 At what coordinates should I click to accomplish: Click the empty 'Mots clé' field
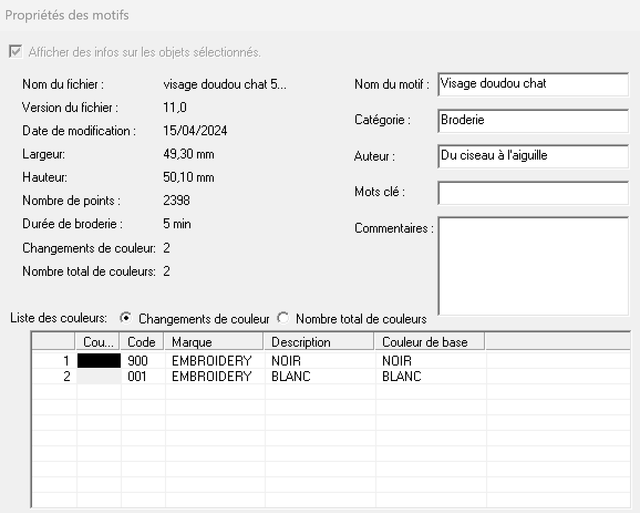532,192
